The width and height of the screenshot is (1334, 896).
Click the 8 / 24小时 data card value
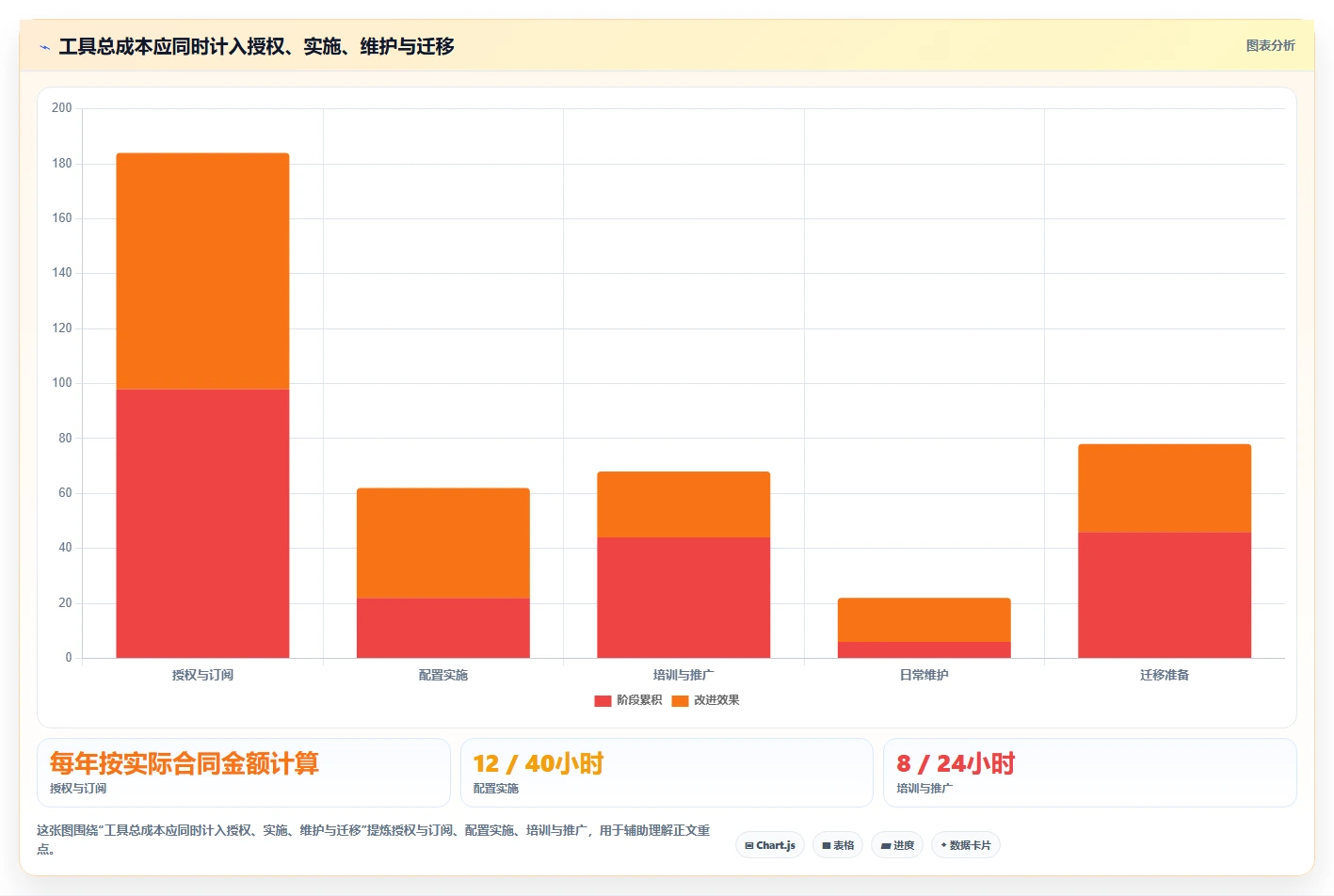(x=956, y=763)
